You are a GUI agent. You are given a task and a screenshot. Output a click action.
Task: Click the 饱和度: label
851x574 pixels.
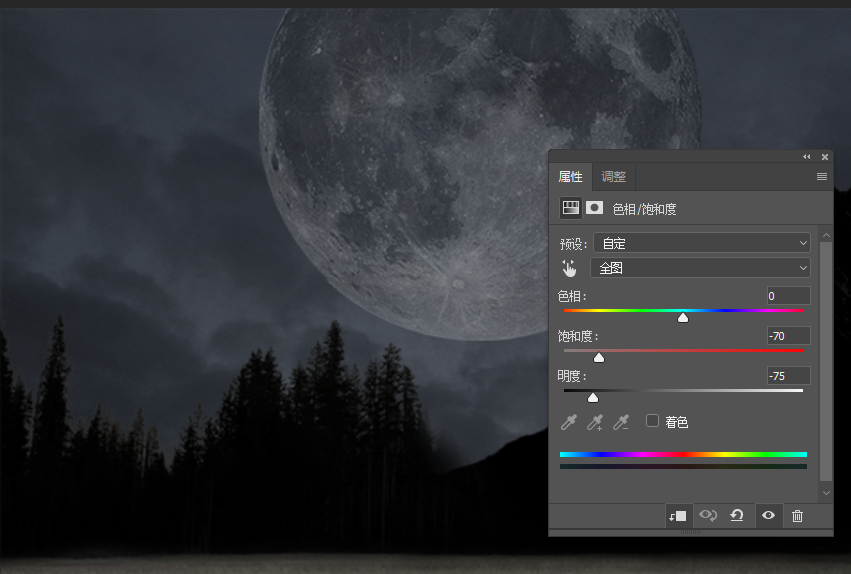tap(578, 336)
